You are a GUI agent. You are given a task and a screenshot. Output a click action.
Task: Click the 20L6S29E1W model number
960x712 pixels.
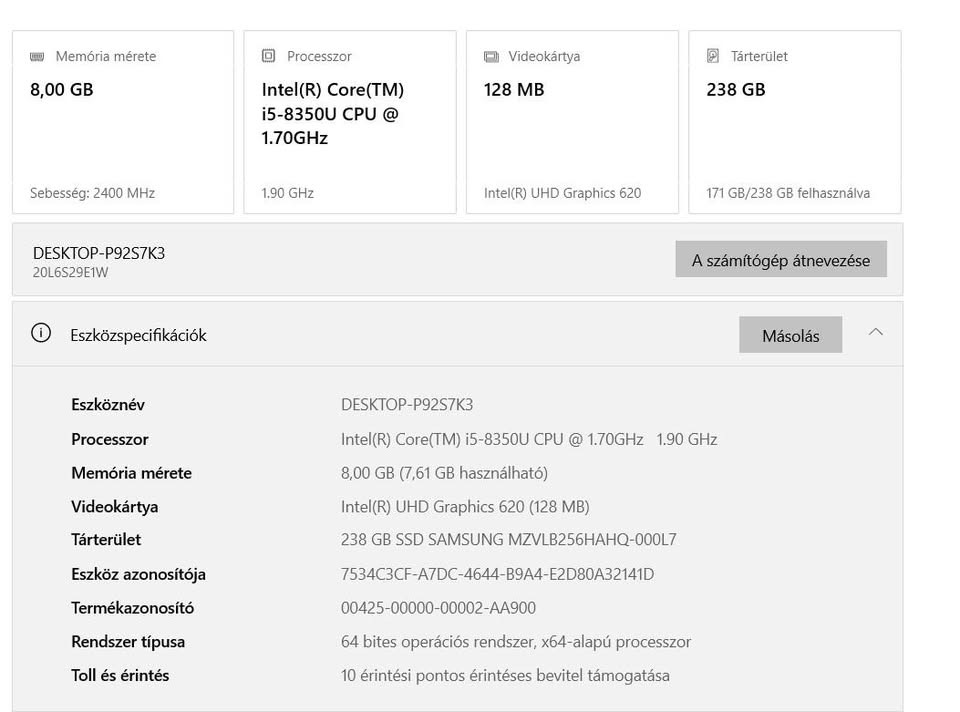click(x=70, y=272)
